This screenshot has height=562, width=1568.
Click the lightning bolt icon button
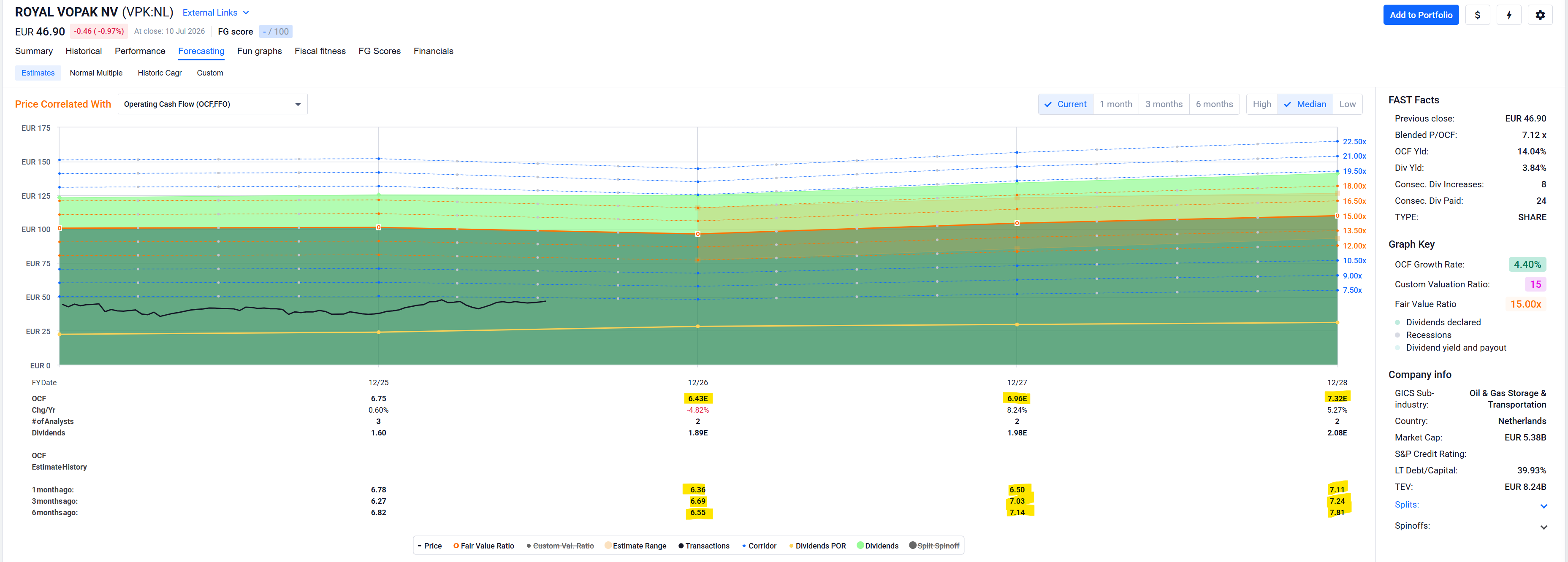point(1508,15)
